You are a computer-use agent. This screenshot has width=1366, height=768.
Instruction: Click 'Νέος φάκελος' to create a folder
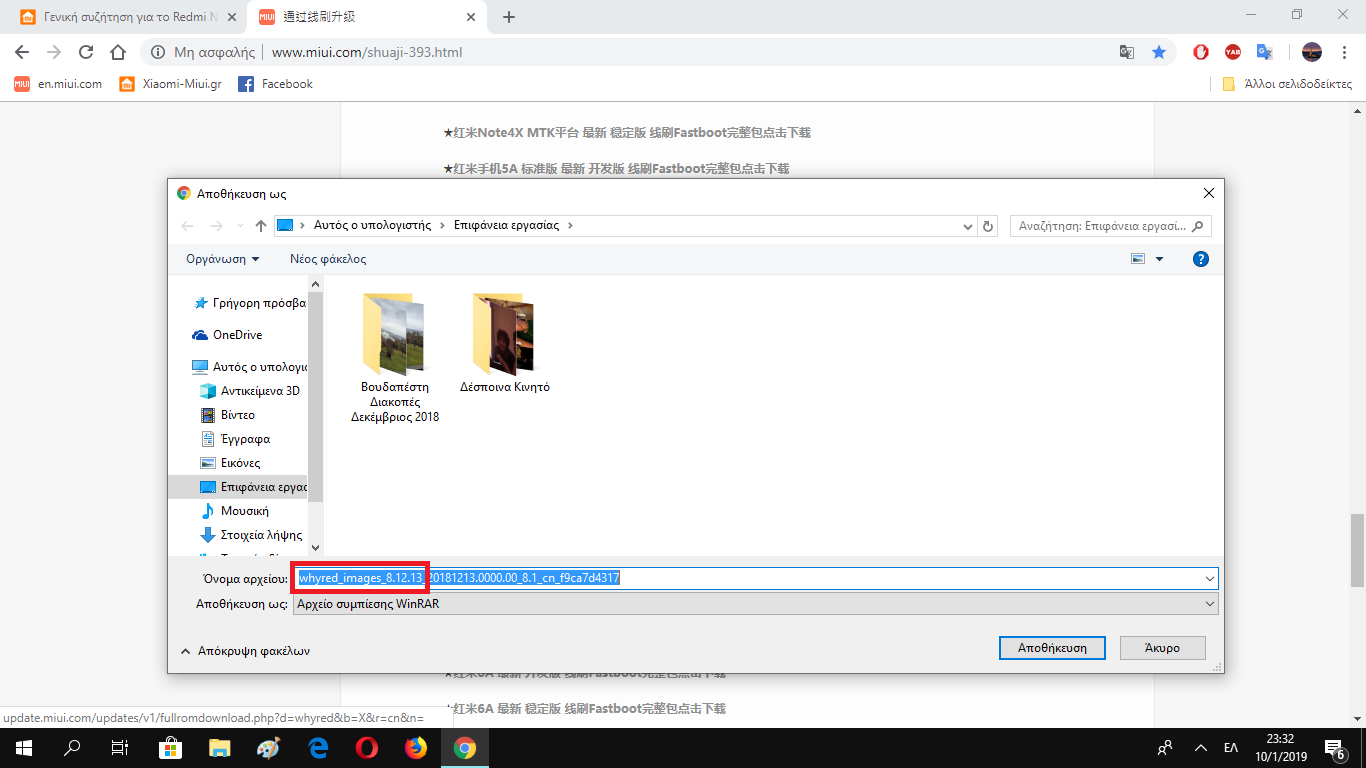(x=328, y=259)
